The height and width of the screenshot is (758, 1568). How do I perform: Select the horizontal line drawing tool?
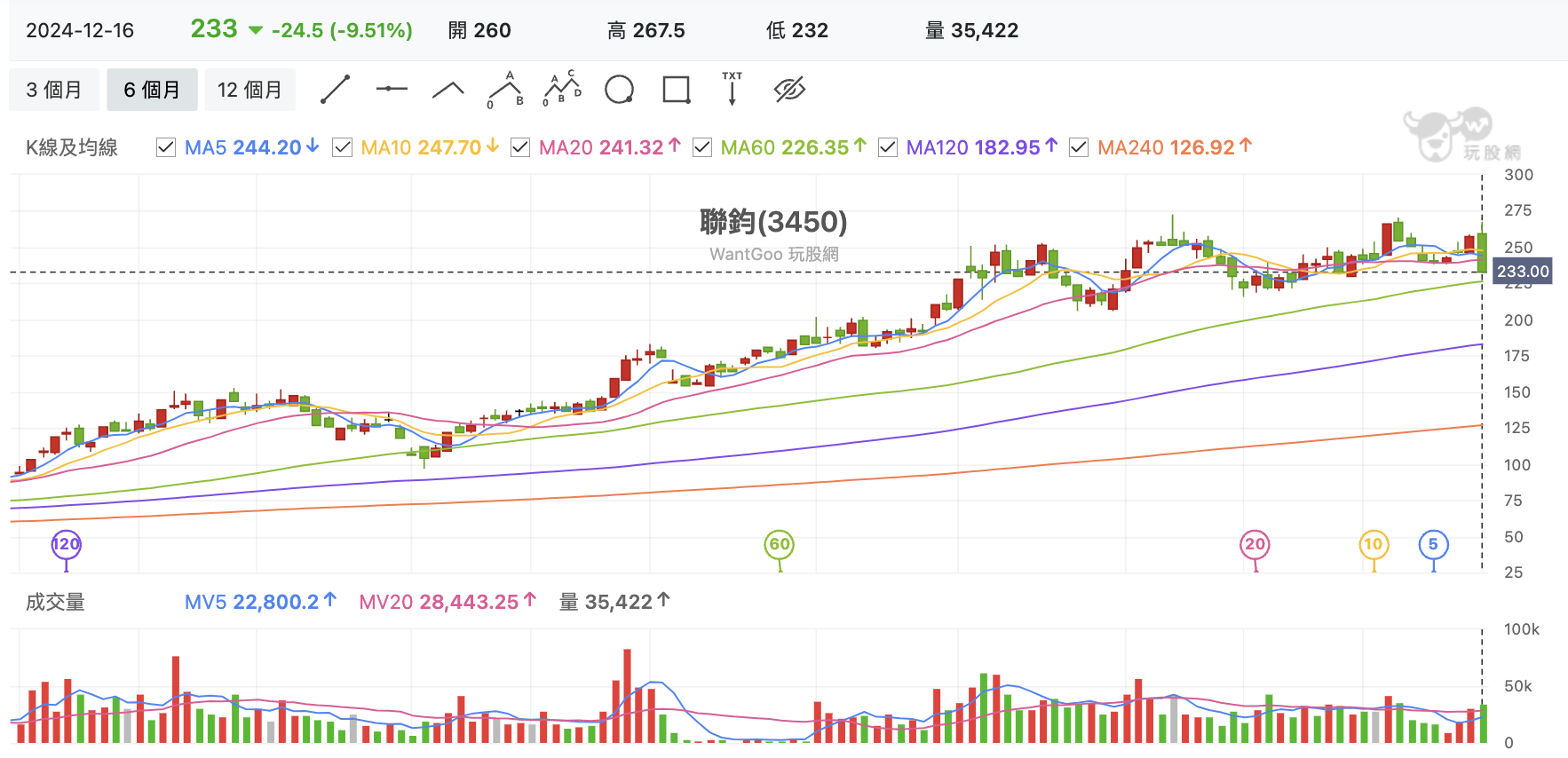click(392, 90)
